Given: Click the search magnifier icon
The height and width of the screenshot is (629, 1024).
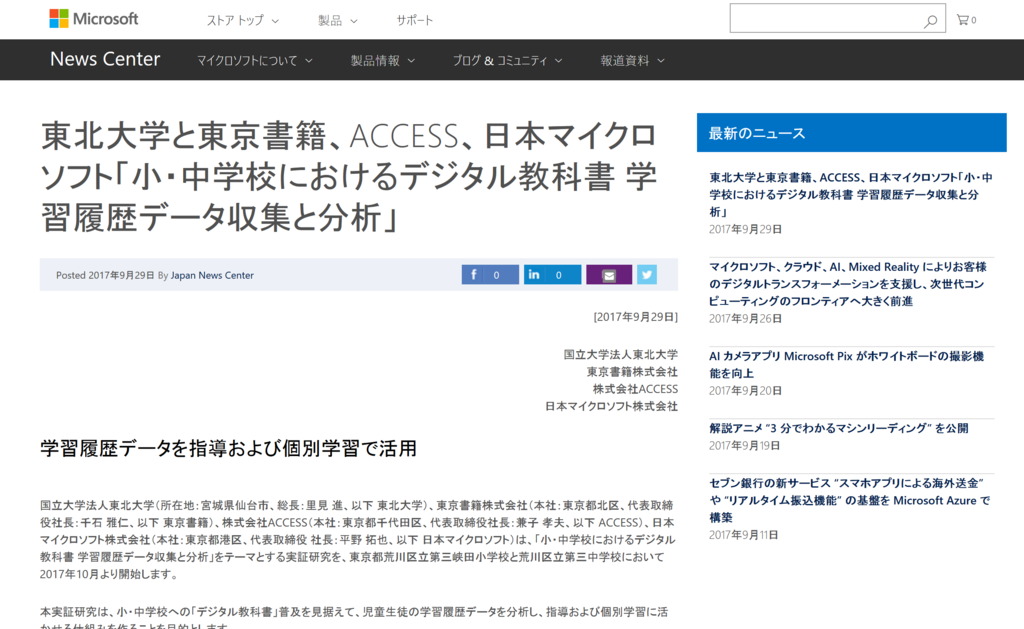Looking at the screenshot, I should point(930,21).
